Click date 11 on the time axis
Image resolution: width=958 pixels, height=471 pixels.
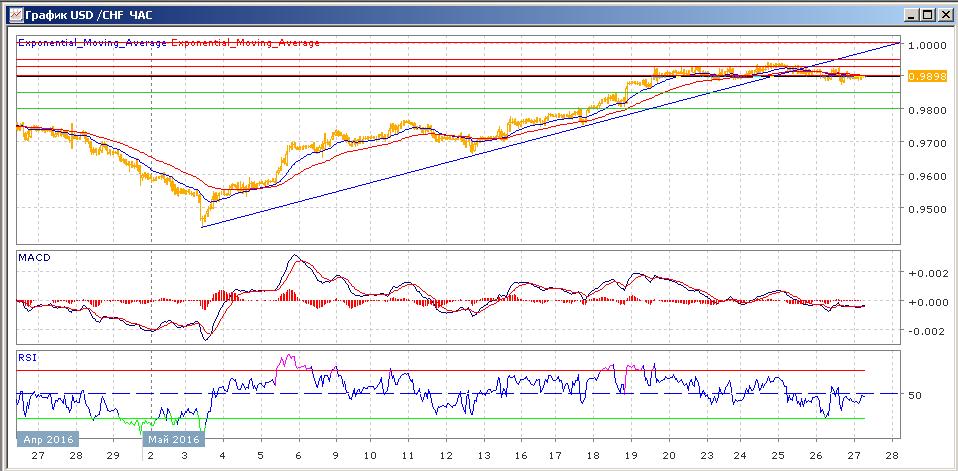click(408, 456)
